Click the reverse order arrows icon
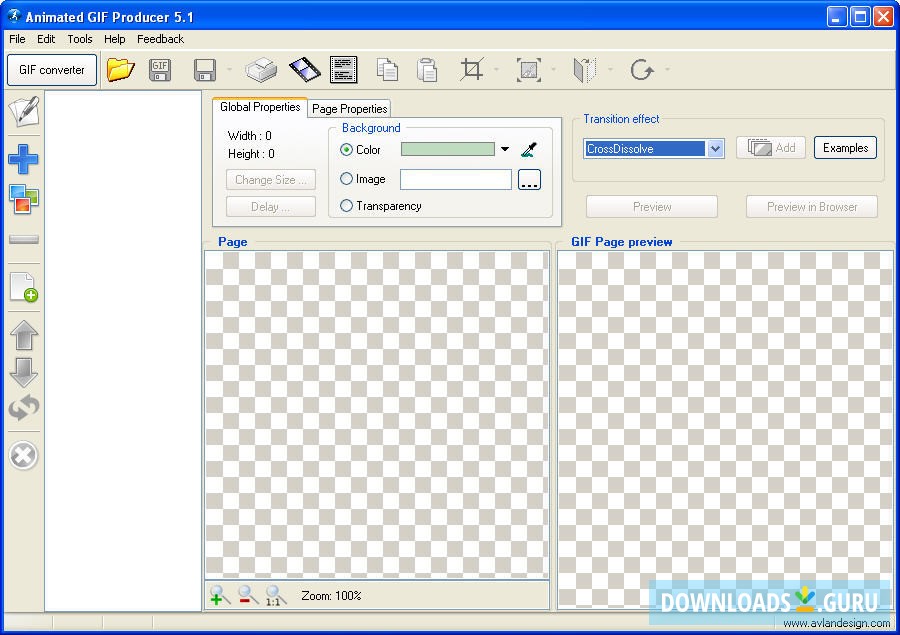This screenshot has height=635, width=900. (24, 408)
